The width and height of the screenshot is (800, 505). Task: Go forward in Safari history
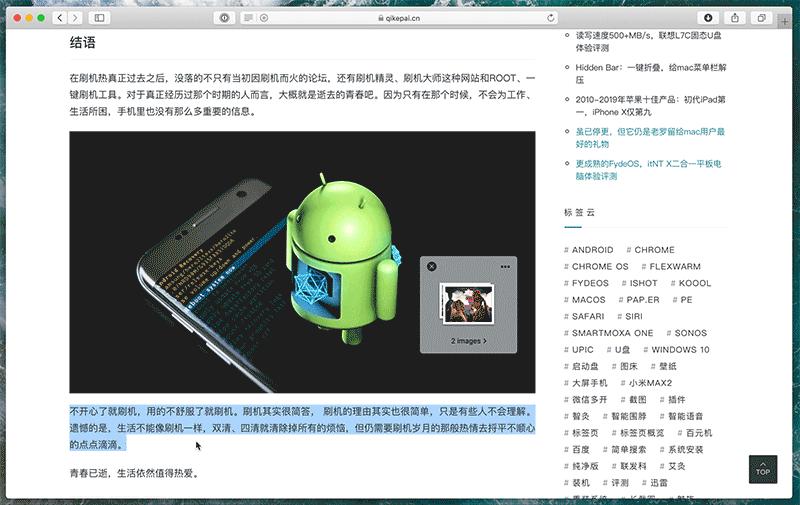[x=75, y=18]
